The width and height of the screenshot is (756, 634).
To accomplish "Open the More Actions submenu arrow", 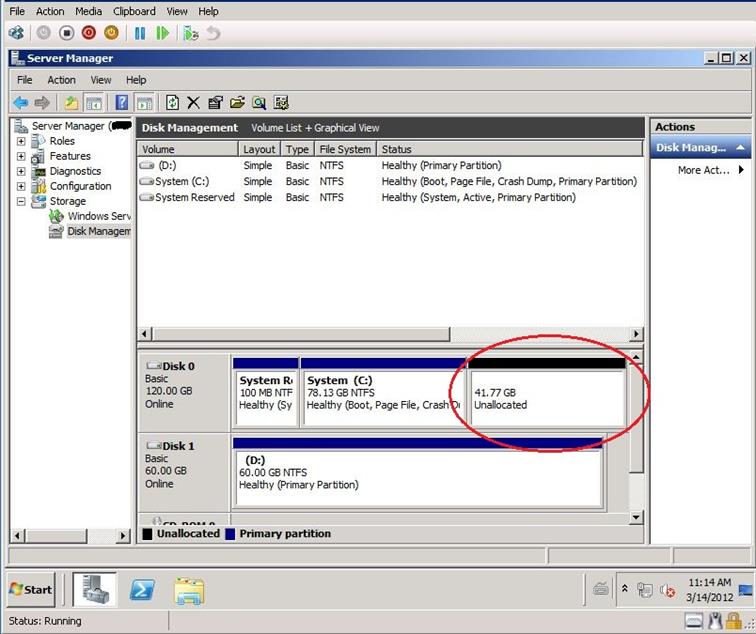I will (x=741, y=170).
